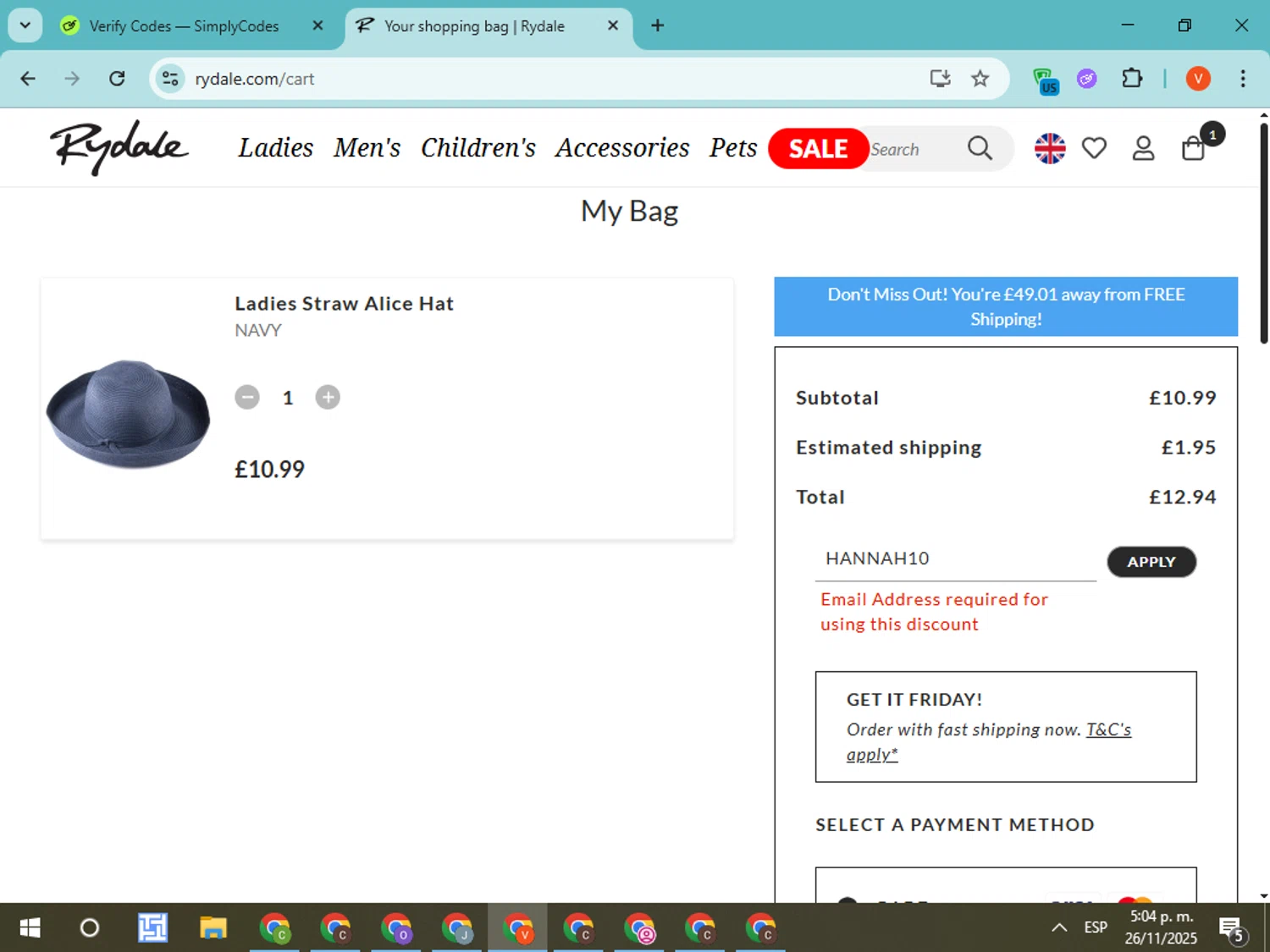
Task: Show hidden system tray icons
Action: point(1059,927)
